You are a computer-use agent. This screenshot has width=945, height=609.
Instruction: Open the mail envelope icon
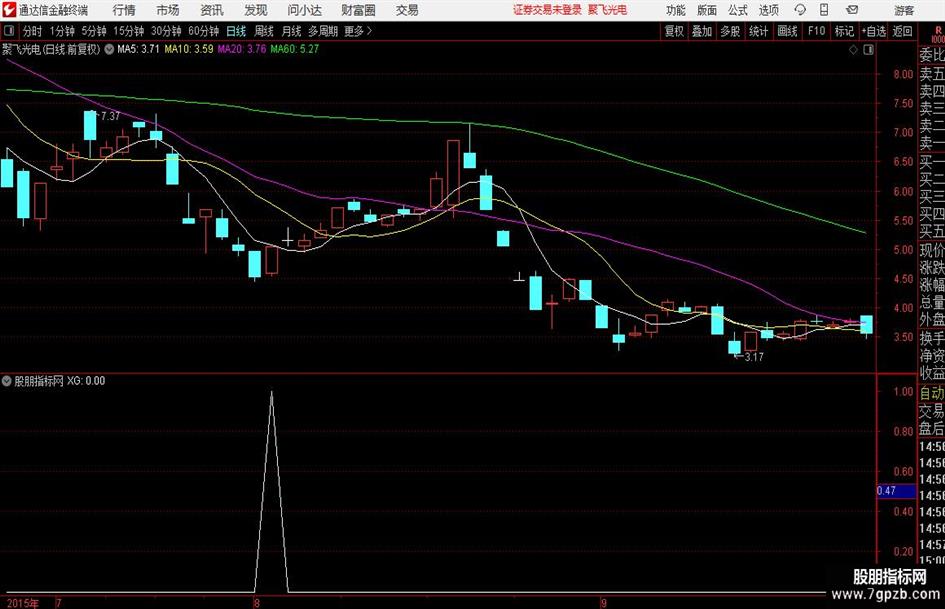[x=852, y=10]
